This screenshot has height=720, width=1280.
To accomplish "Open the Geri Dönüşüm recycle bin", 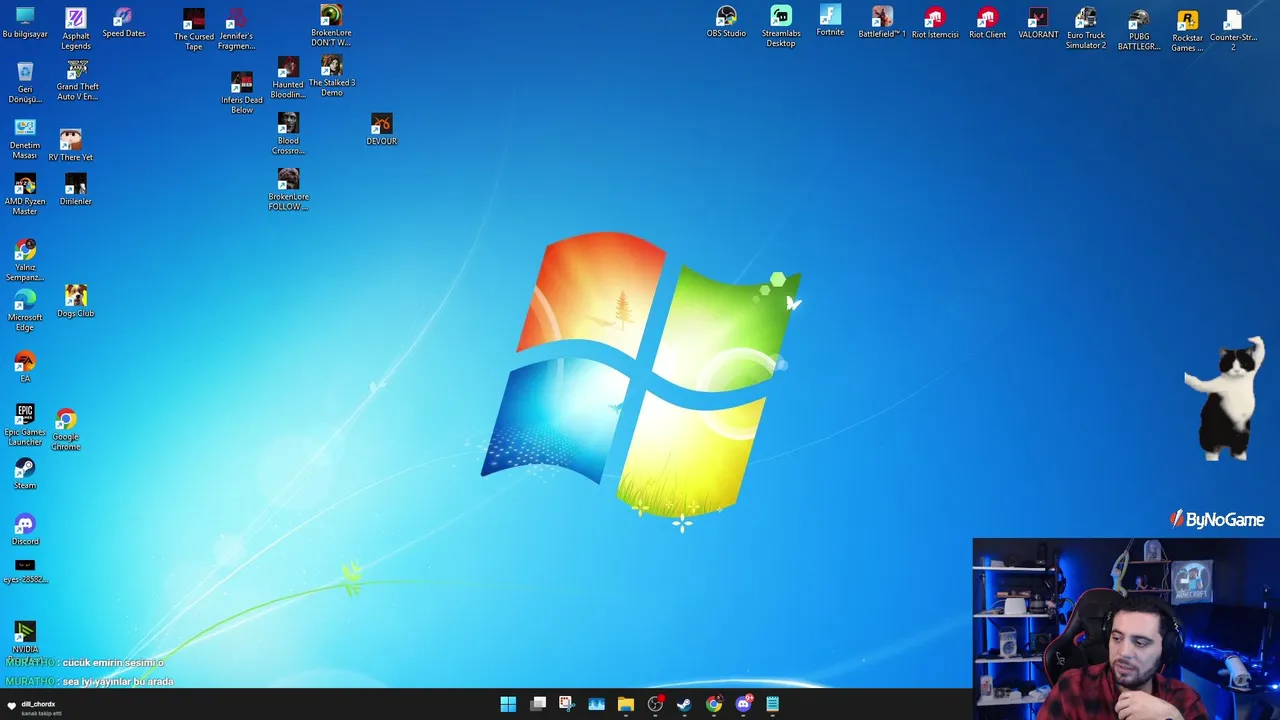I will (25, 82).
